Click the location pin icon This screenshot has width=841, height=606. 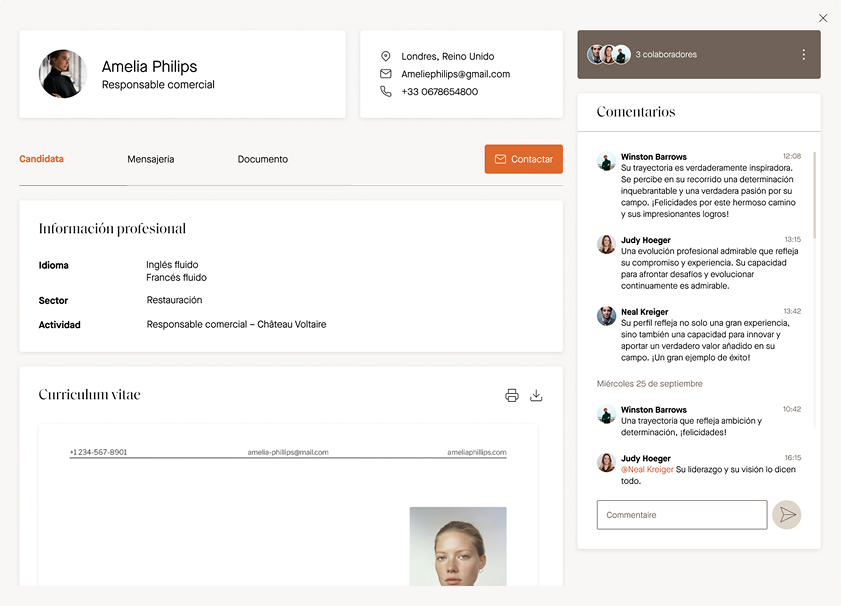click(x=386, y=57)
